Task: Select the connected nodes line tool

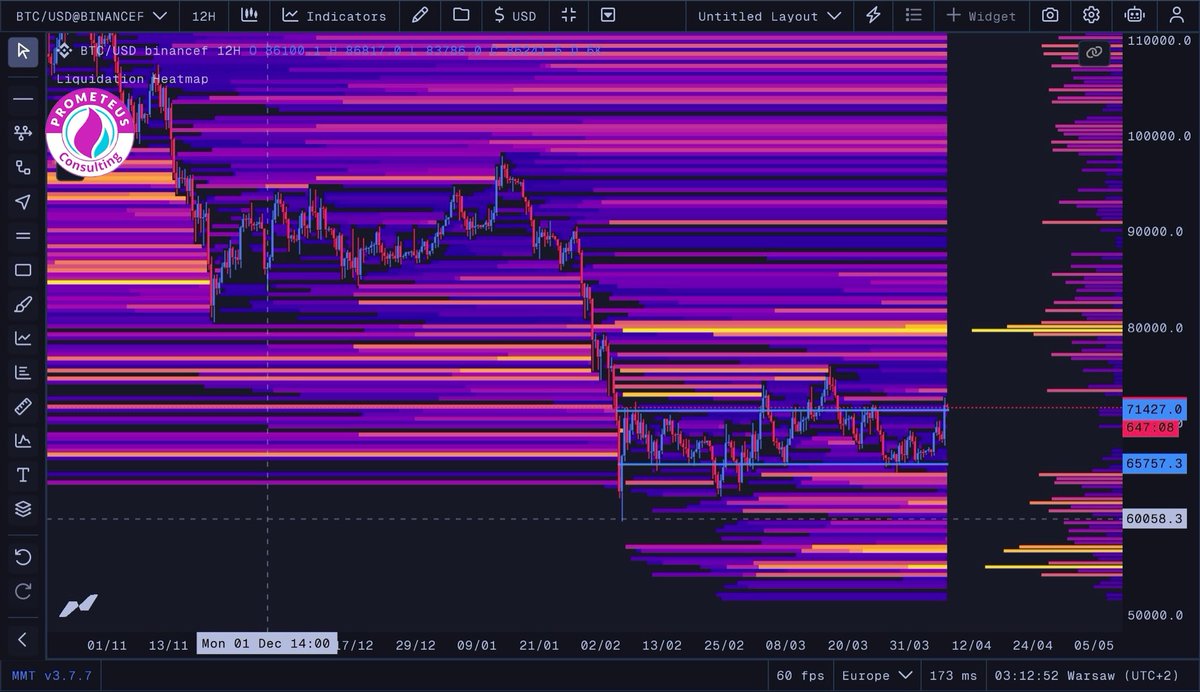Action: [x=23, y=167]
